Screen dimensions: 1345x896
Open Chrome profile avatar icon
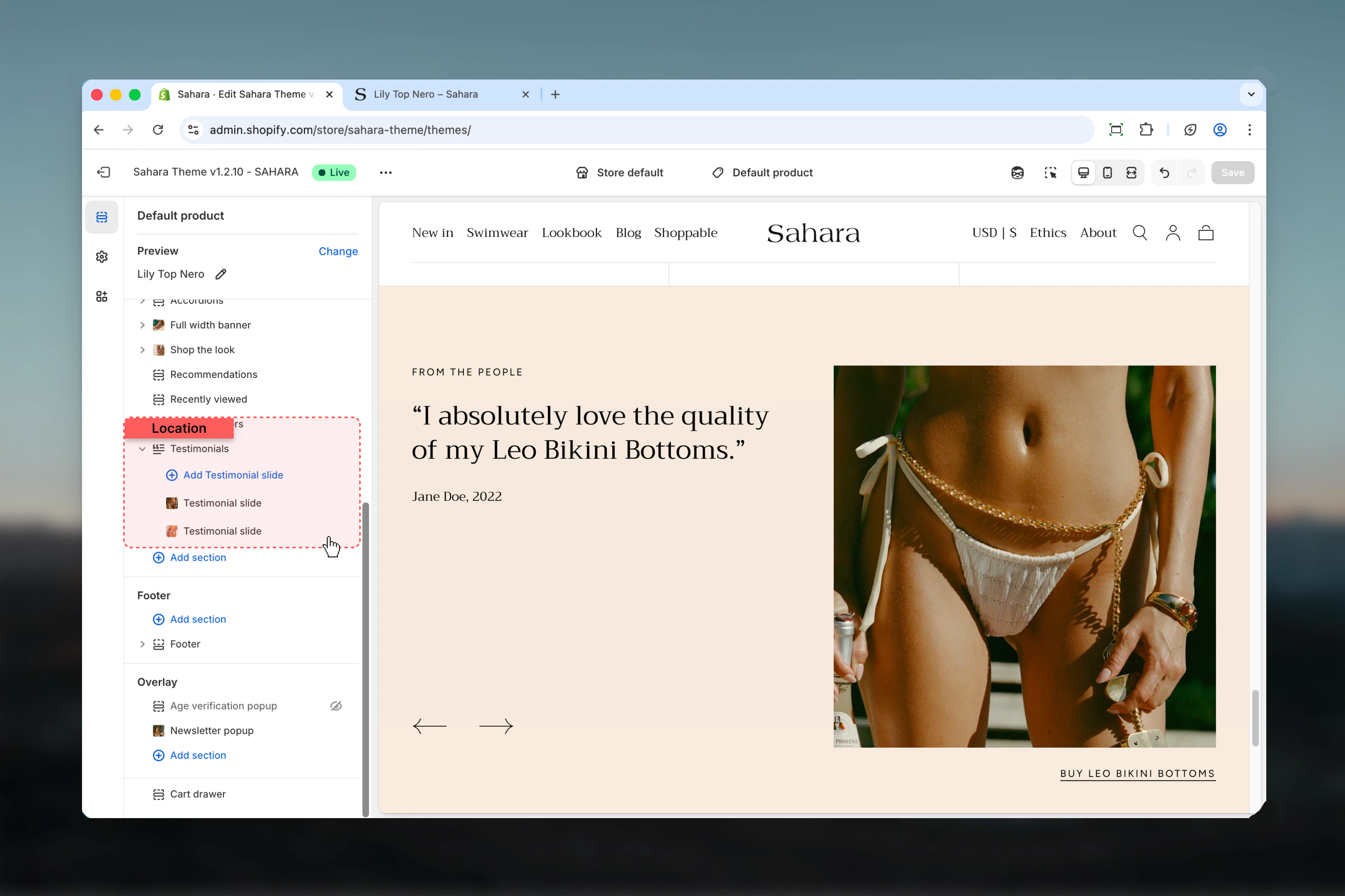pyautogui.click(x=1219, y=130)
